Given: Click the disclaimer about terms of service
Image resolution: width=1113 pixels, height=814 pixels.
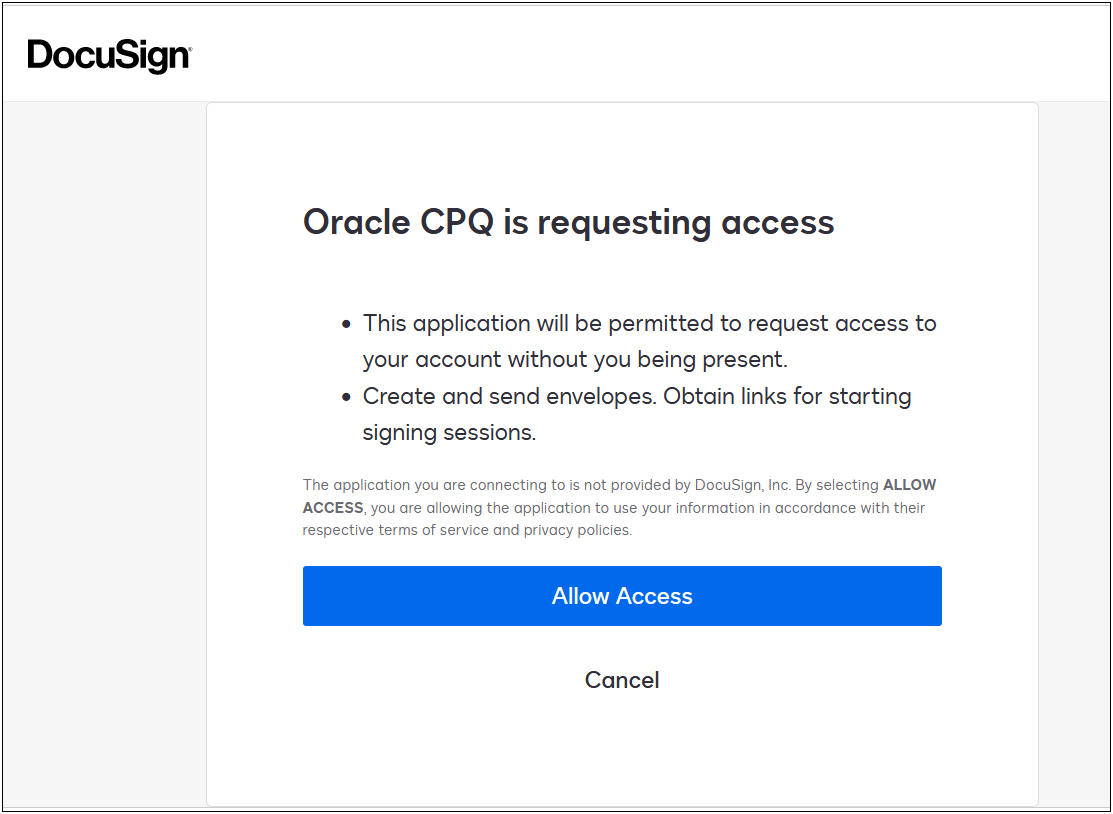Looking at the screenshot, I should [x=620, y=507].
